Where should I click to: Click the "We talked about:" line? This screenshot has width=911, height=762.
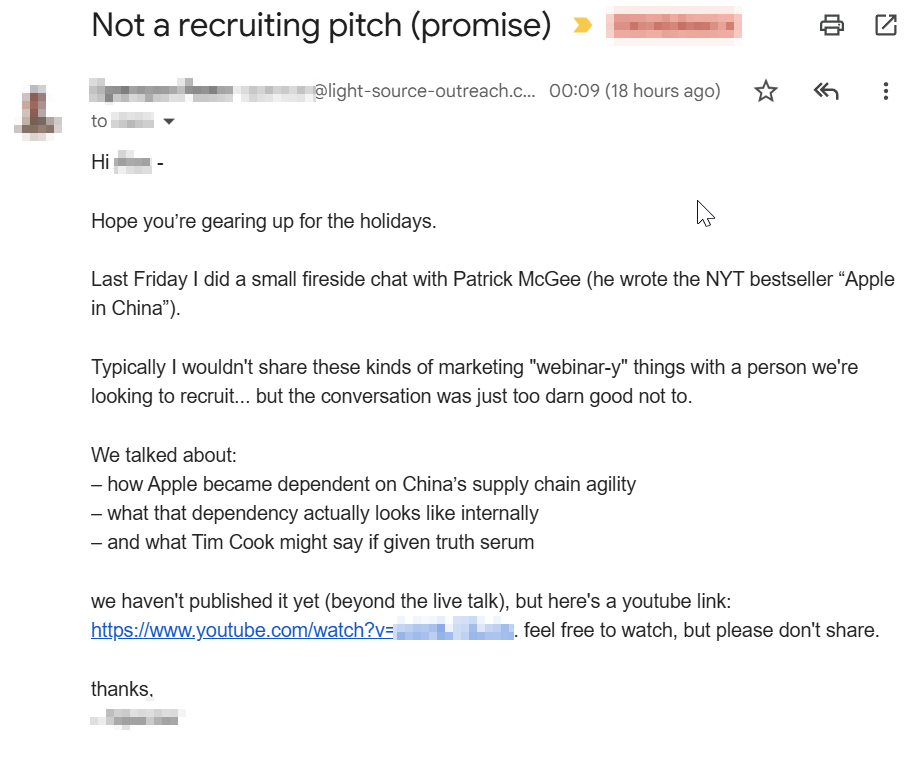pos(163,455)
